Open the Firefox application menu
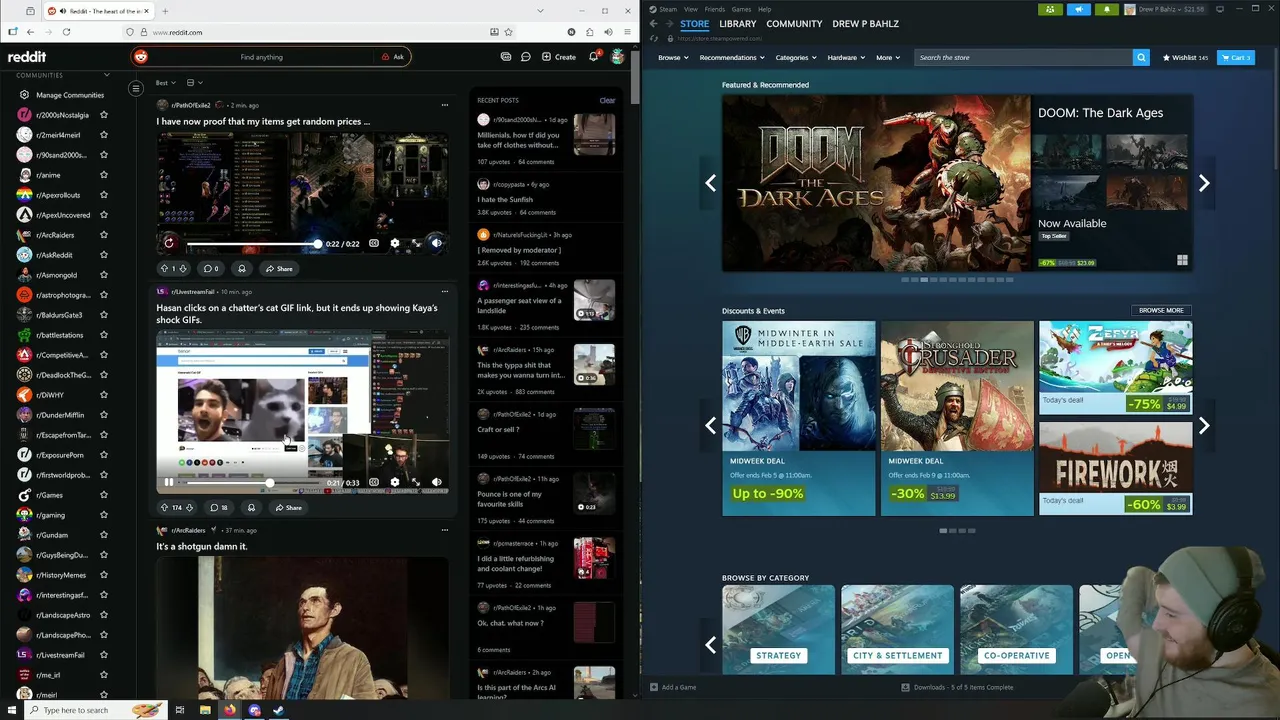The image size is (1280, 720). [626, 32]
